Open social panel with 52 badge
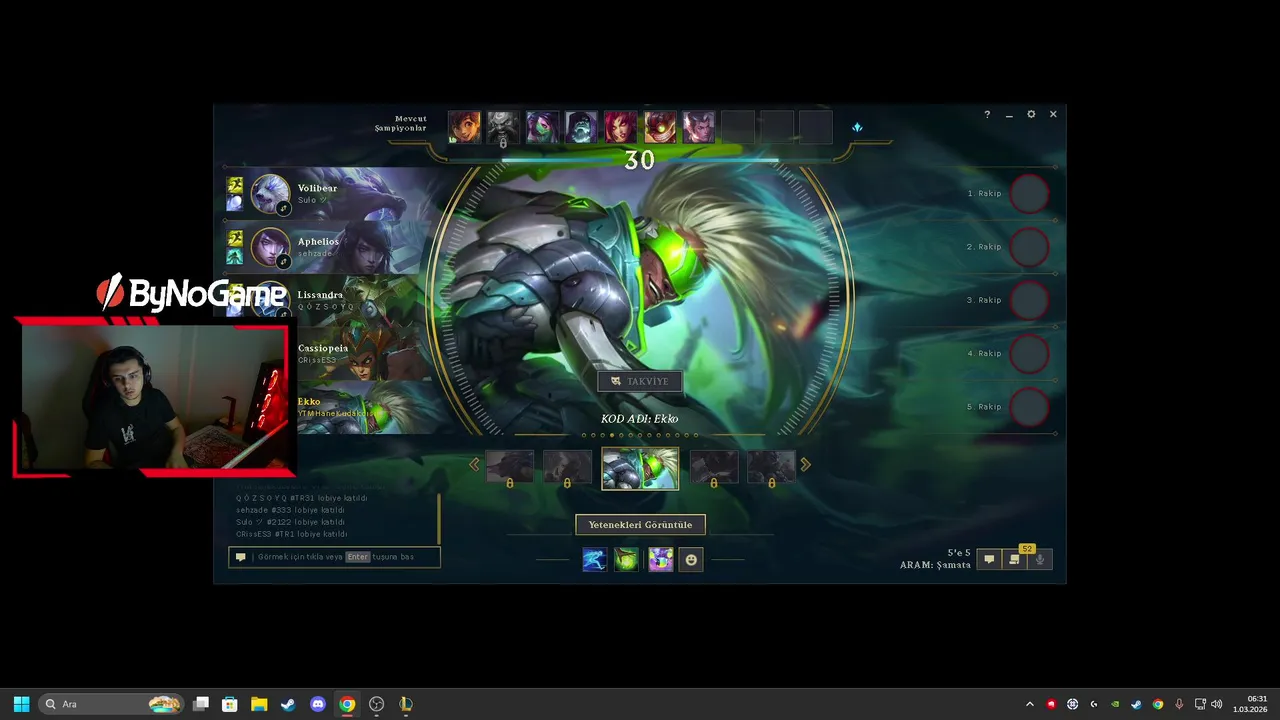The image size is (1280, 720). 1014,560
